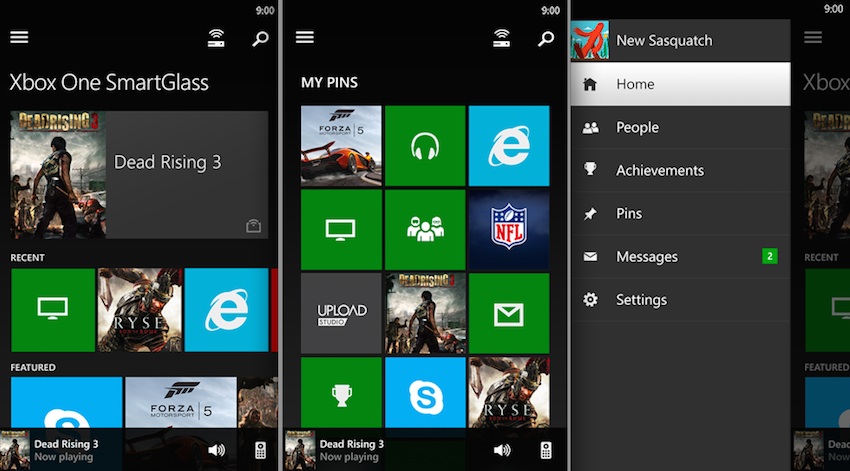Open hamburger menu on My Pins screen
Screen dimensions: 850x471
305,37
